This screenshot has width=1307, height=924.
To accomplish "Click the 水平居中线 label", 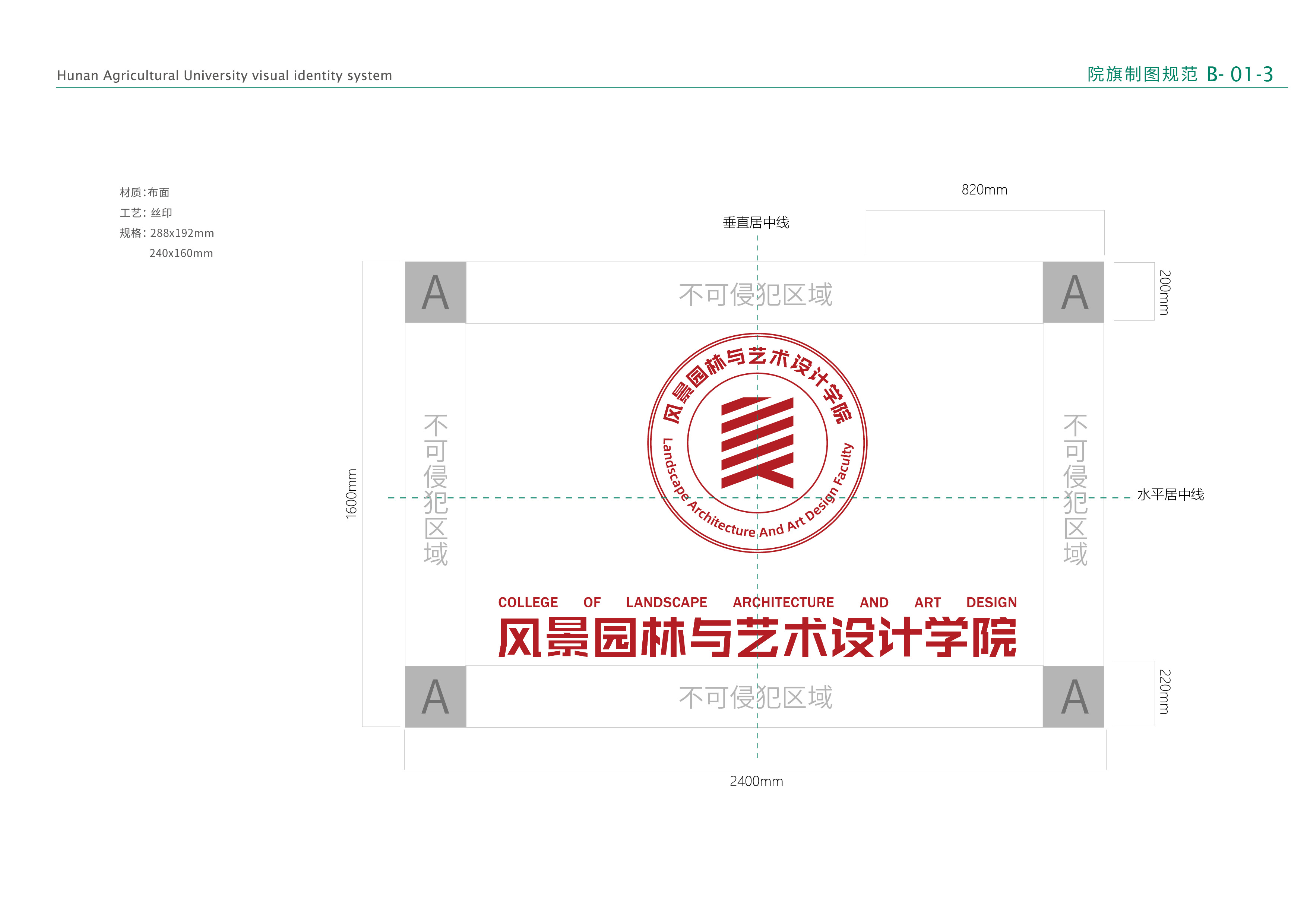I will click(1170, 494).
